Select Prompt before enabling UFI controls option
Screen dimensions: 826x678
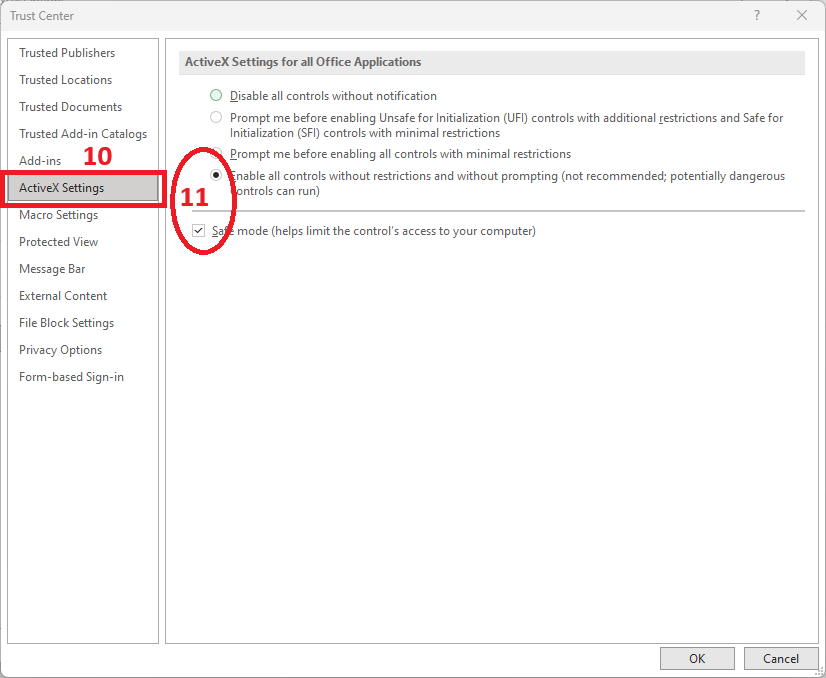click(216, 118)
